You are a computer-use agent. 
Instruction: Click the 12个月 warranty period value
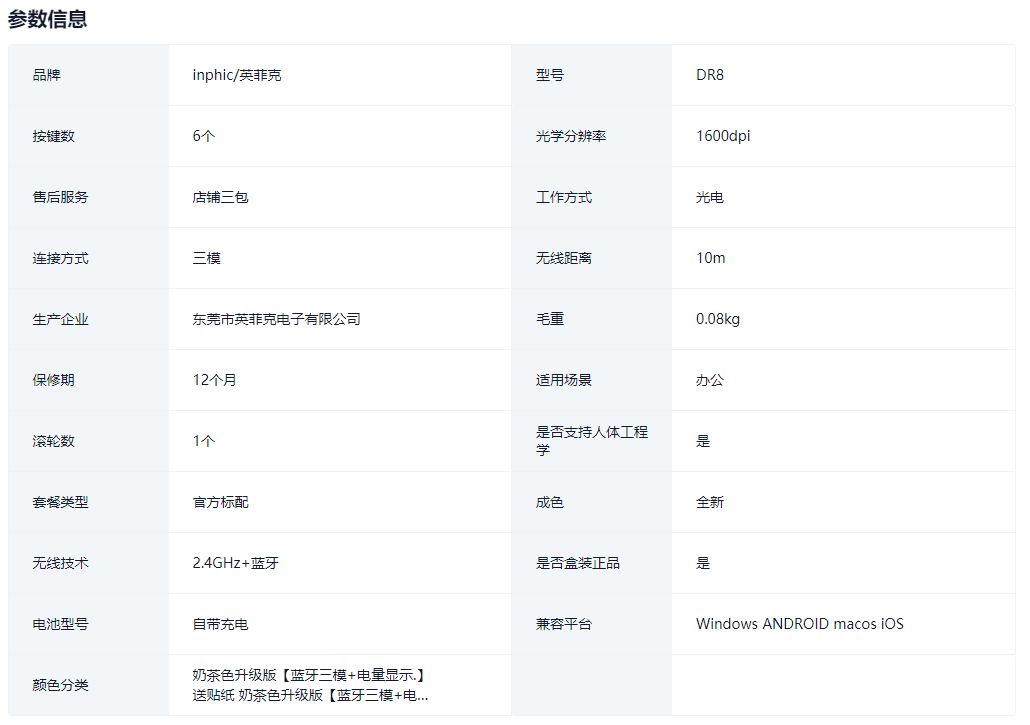214,380
